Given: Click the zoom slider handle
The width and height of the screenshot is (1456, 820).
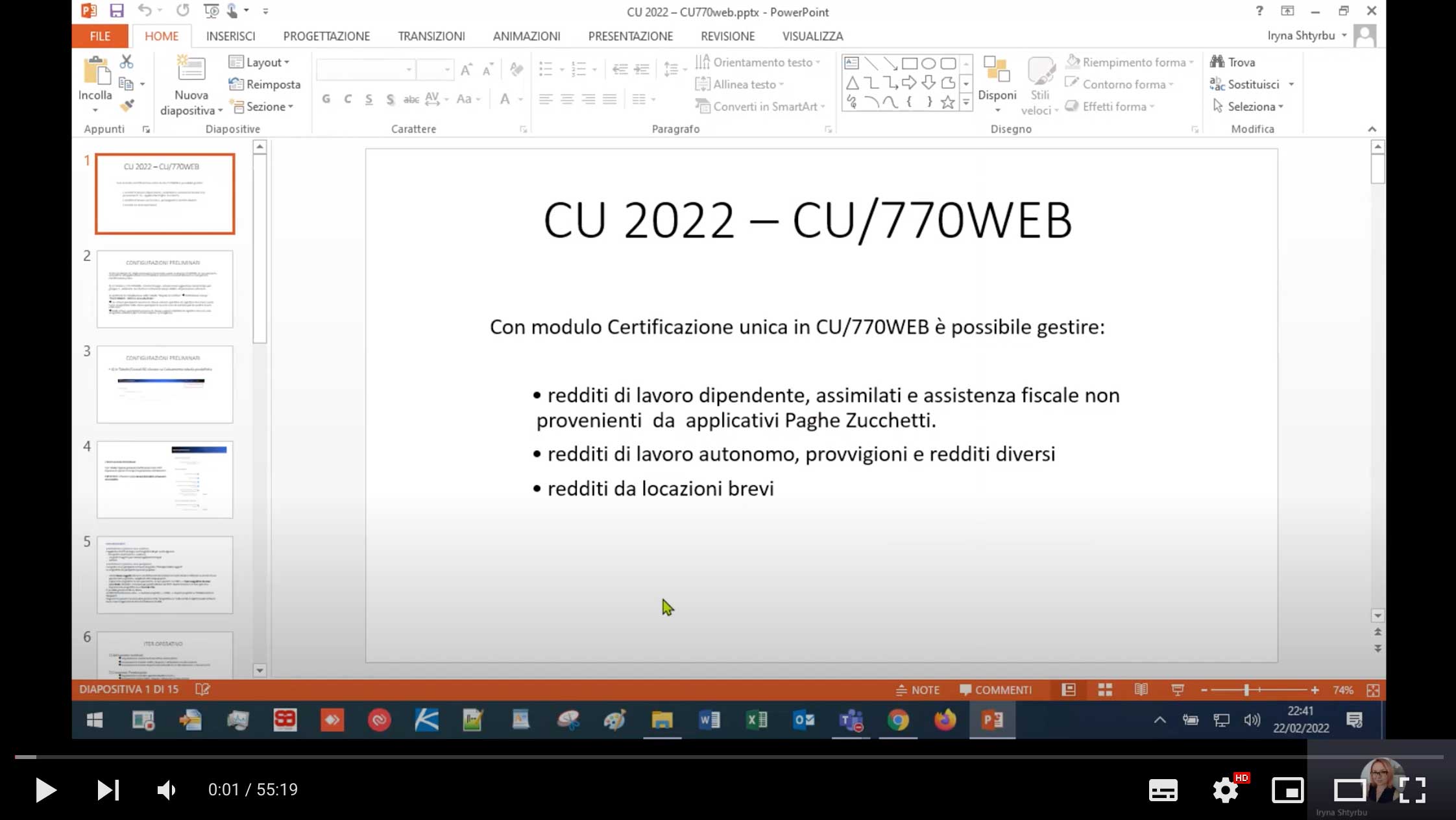Looking at the screenshot, I should (x=1246, y=690).
